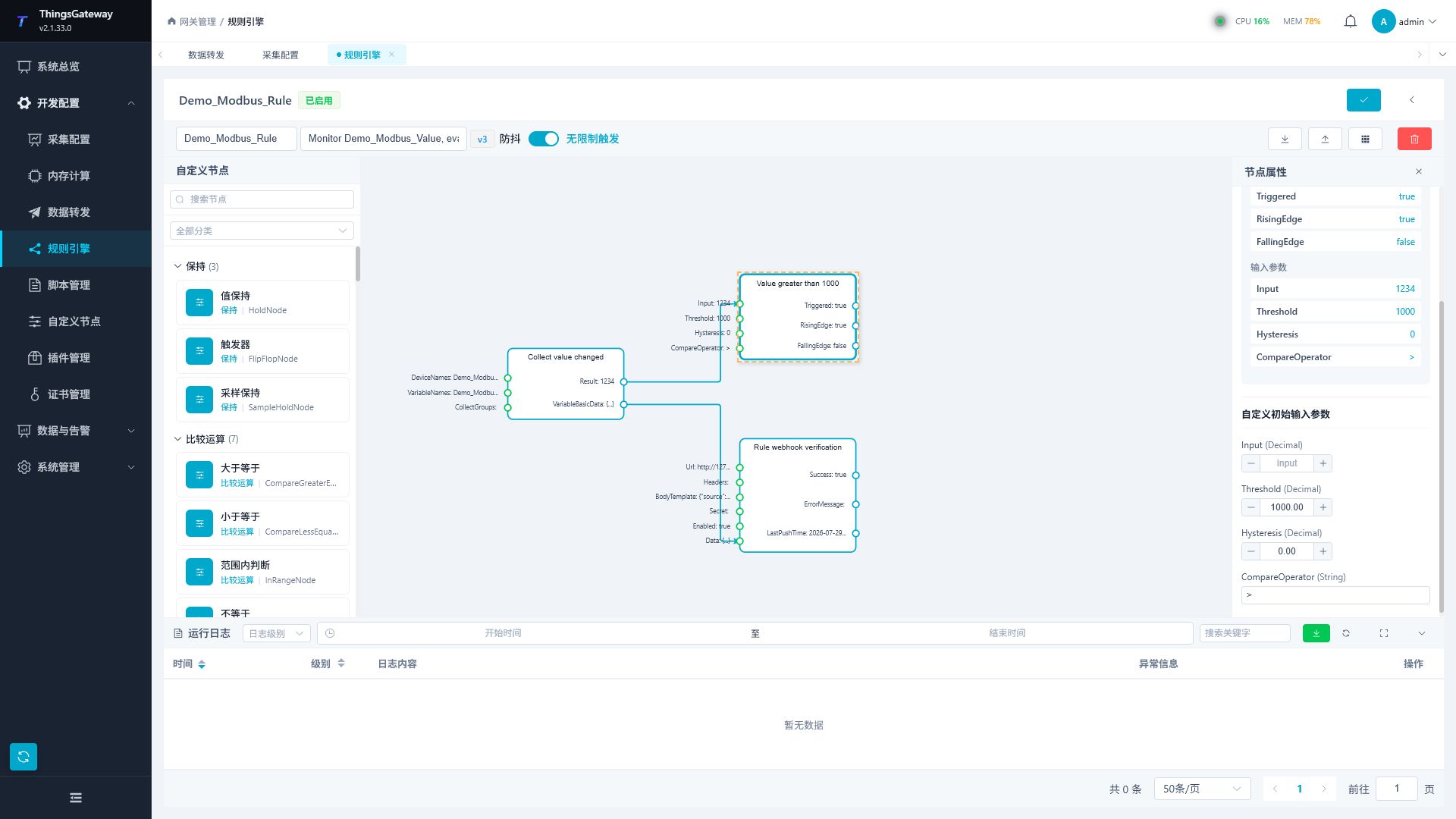Viewport: 1456px width, 819px height.
Task: Click the admin avatar icon
Action: coord(1383,21)
